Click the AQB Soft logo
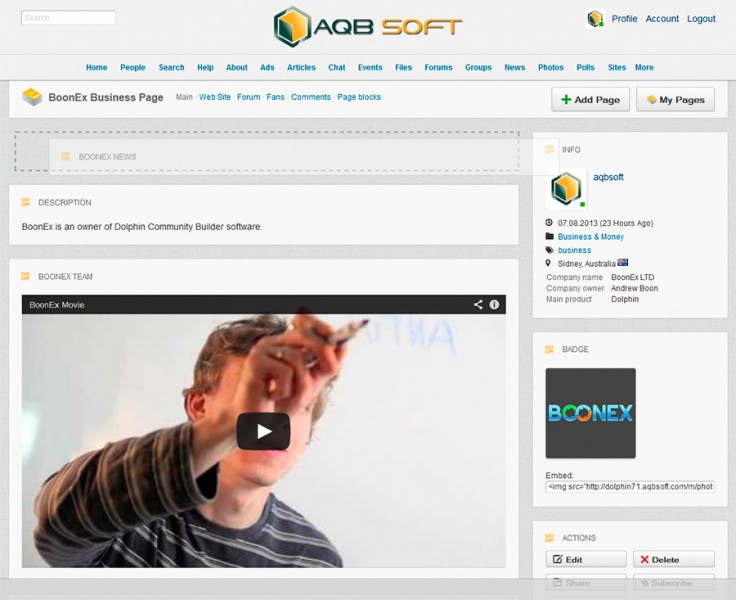The image size is (736, 600). [368, 27]
